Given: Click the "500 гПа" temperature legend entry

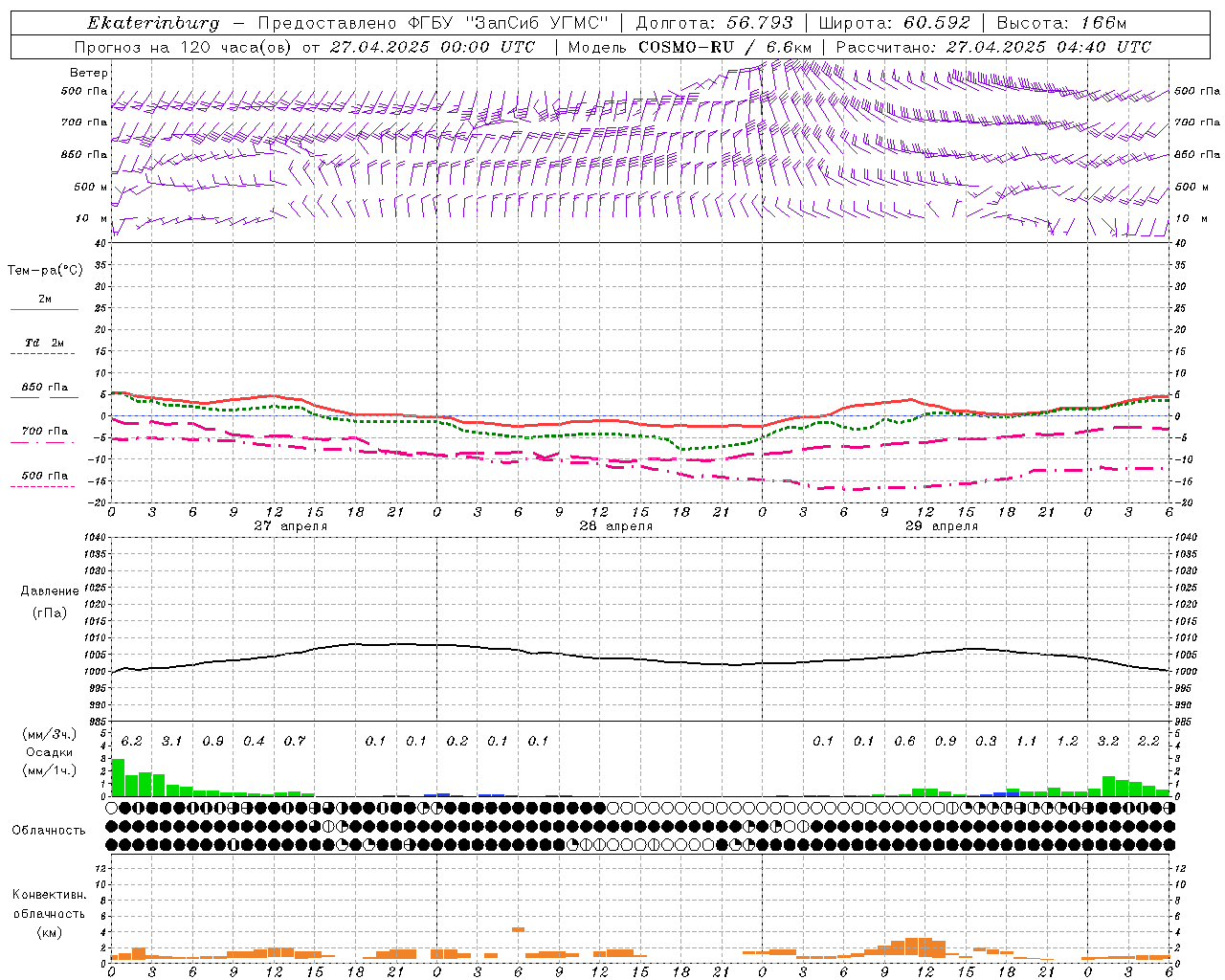Looking at the screenshot, I should [x=45, y=476].
